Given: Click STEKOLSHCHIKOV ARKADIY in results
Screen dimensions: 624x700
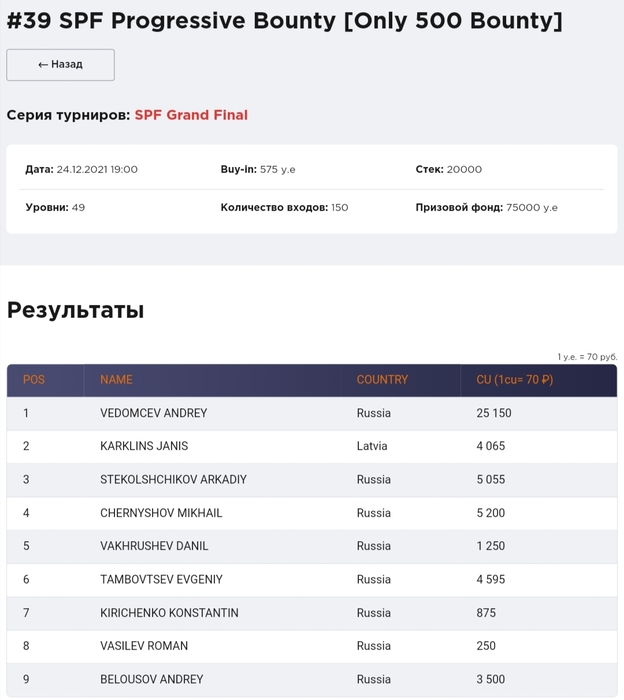Looking at the screenshot, I should point(173,479).
